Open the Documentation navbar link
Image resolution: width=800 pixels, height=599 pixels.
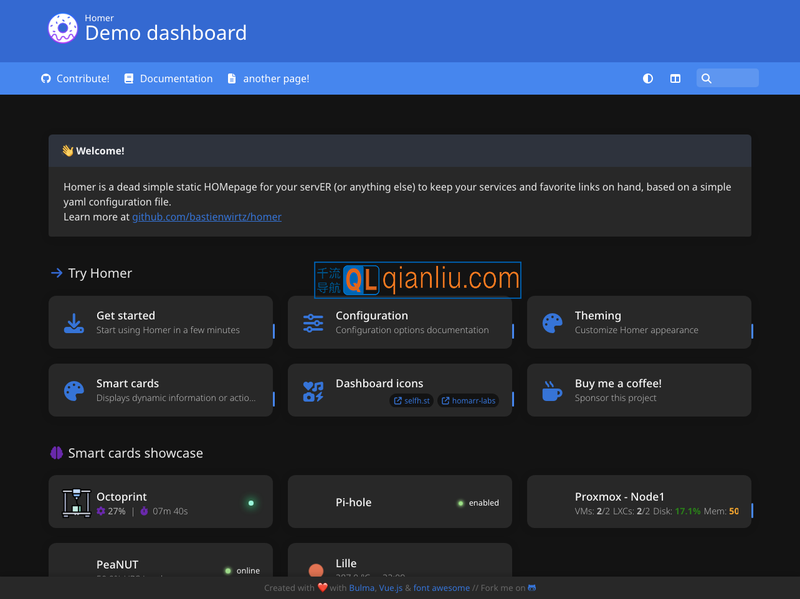[168, 78]
